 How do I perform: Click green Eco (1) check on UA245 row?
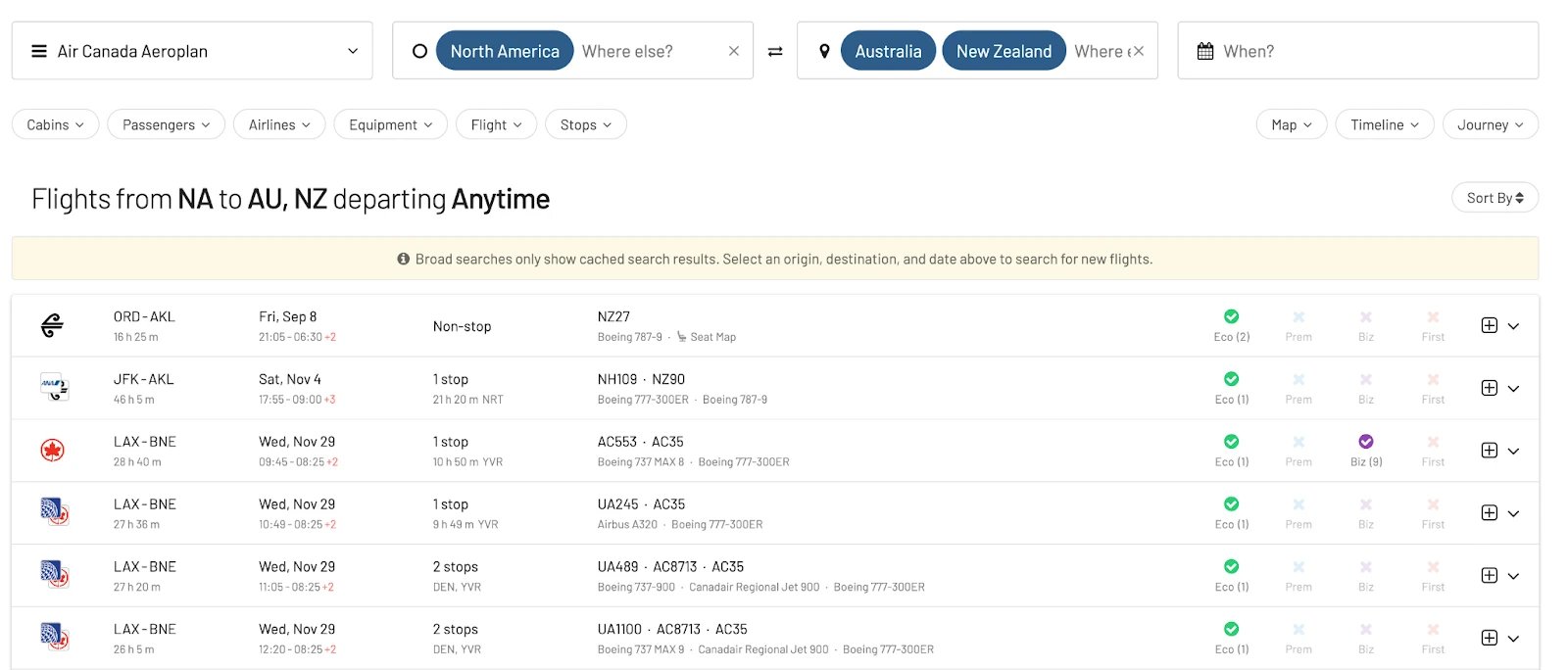[1232, 503]
